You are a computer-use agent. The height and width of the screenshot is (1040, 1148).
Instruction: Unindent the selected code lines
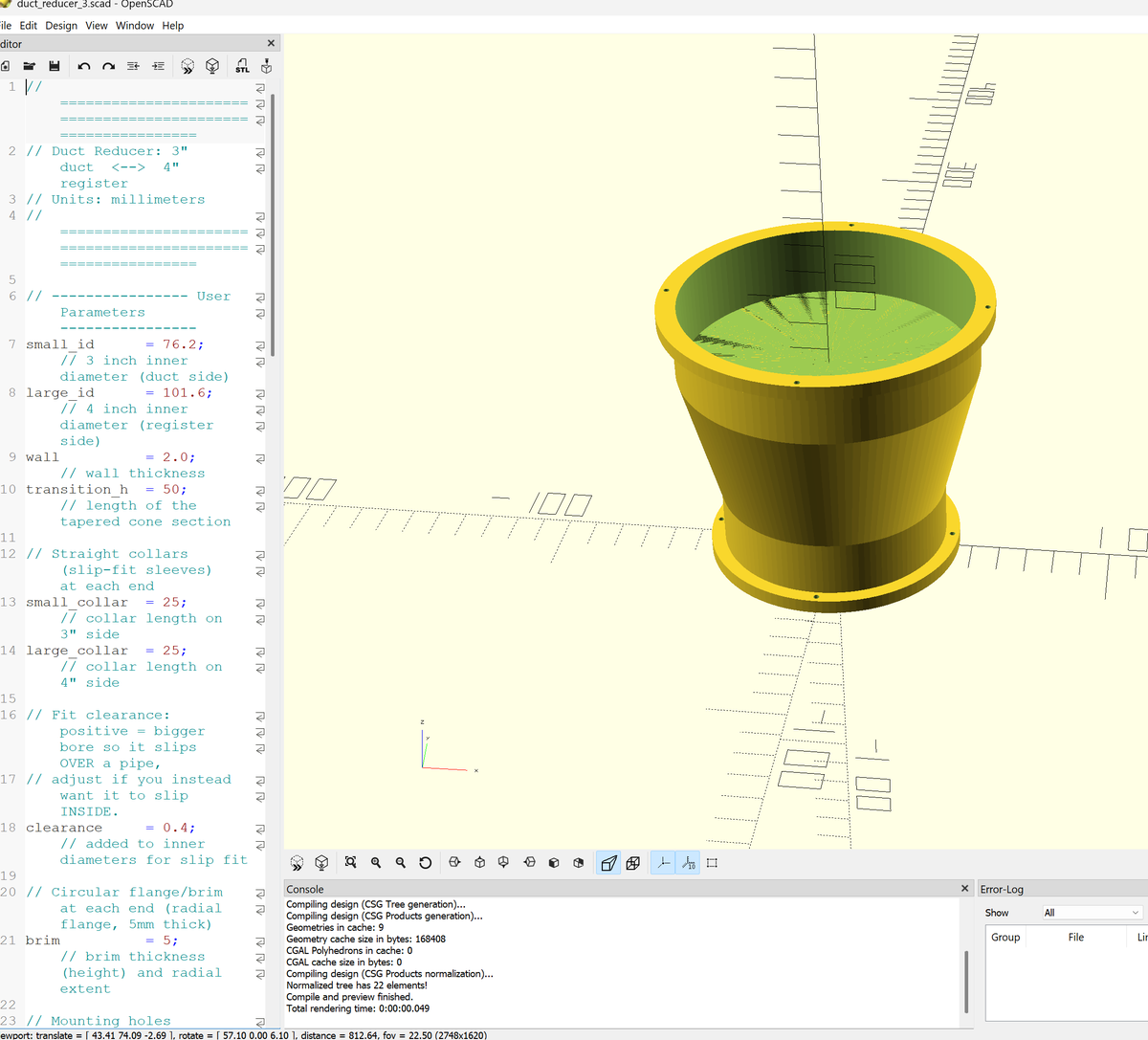click(x=133, y=66)
